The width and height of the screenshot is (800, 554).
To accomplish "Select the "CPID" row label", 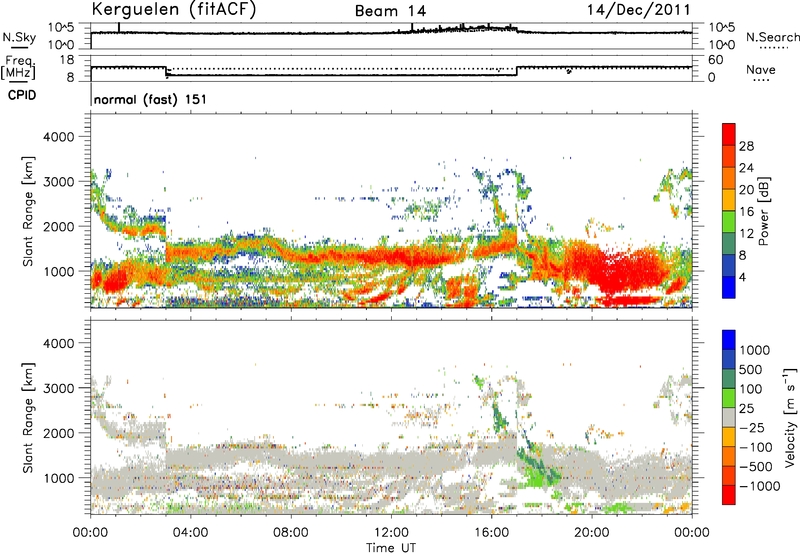I will 22,95.
